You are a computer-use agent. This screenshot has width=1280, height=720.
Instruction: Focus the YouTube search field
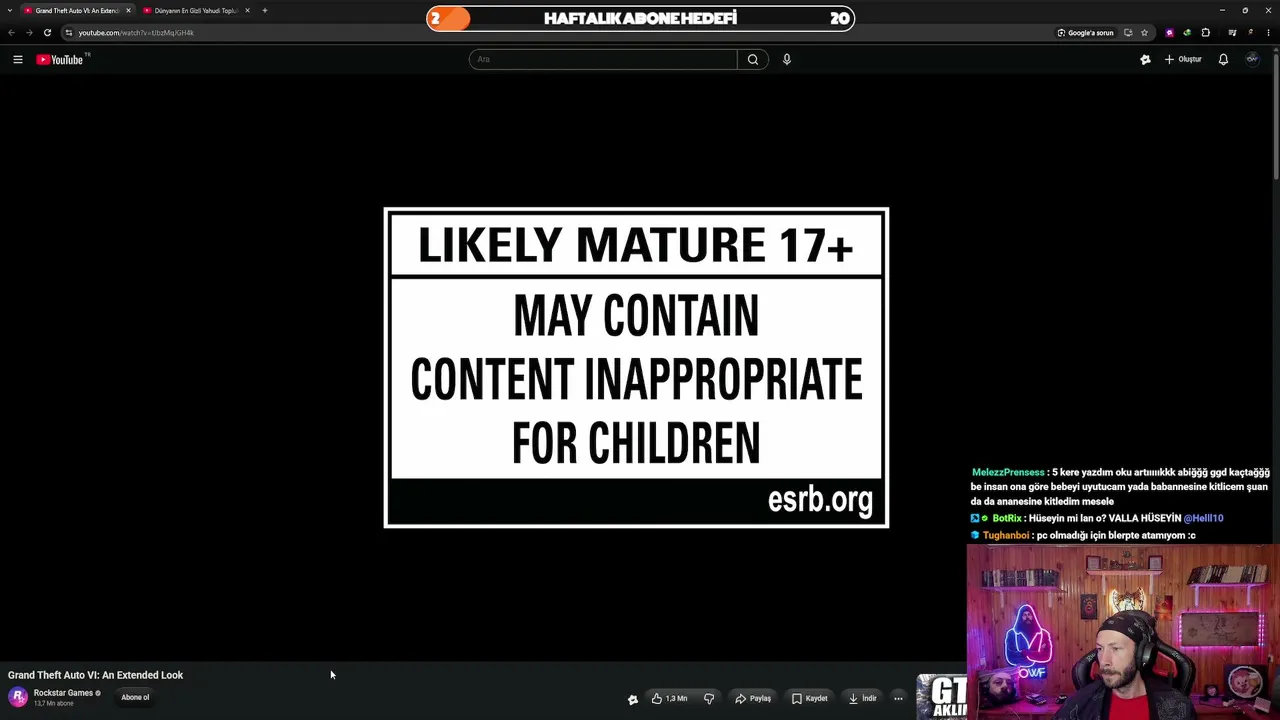603,59
